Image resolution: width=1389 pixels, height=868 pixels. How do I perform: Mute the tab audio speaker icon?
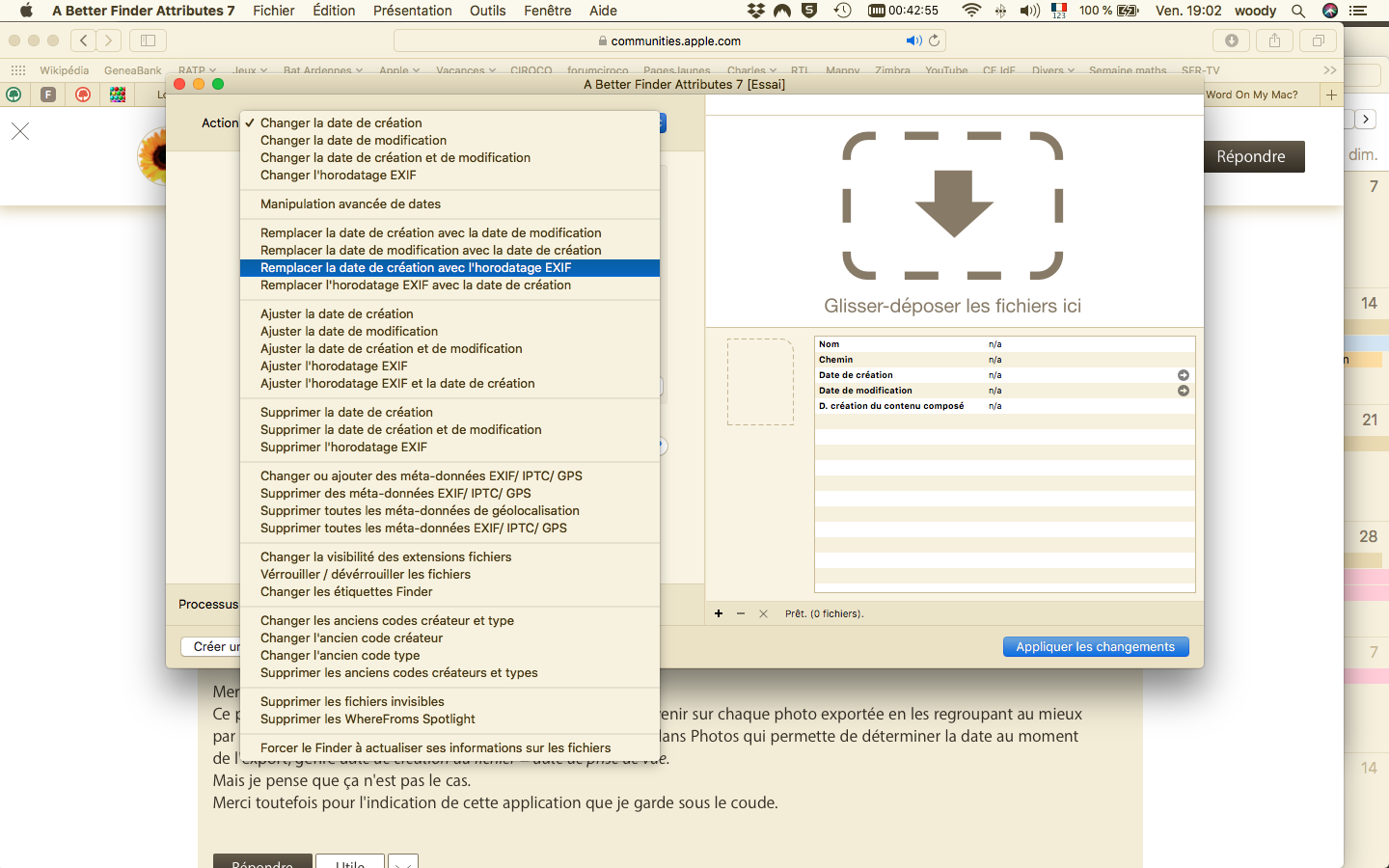(912, 41)
